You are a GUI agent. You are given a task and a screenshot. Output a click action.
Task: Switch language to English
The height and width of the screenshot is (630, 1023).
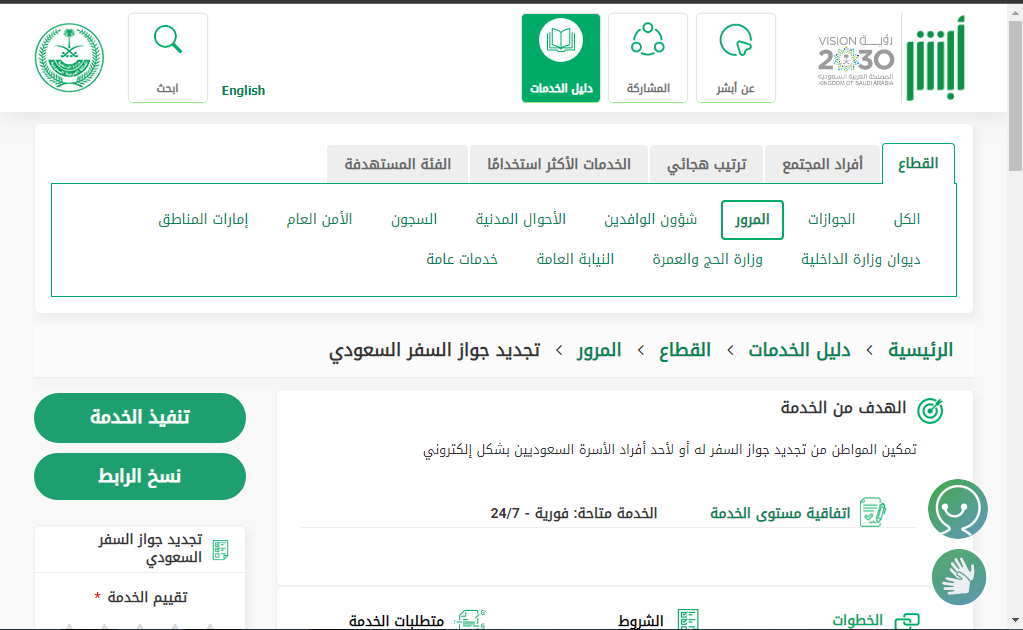(x=243, y=91)
